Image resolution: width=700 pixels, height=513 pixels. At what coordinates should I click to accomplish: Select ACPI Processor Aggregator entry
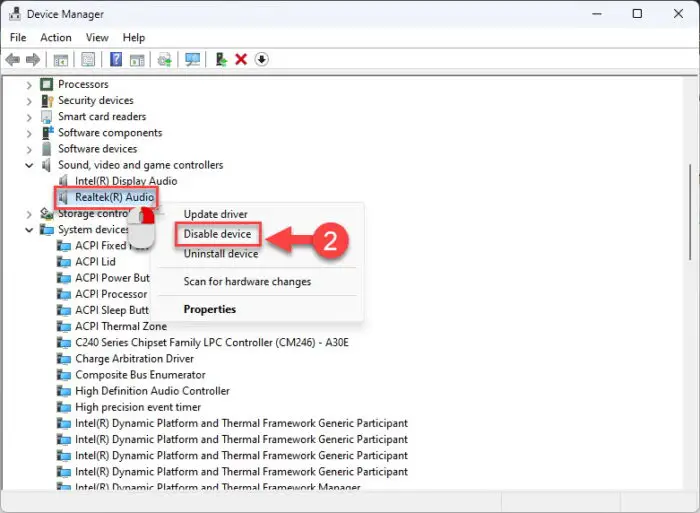(x=111, y=294)
